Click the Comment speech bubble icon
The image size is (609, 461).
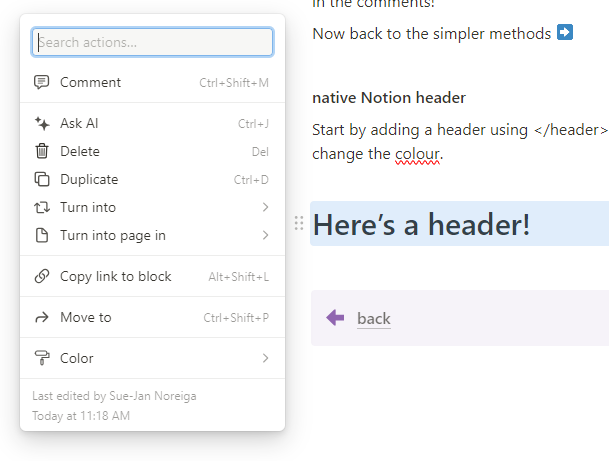[42, 82]
